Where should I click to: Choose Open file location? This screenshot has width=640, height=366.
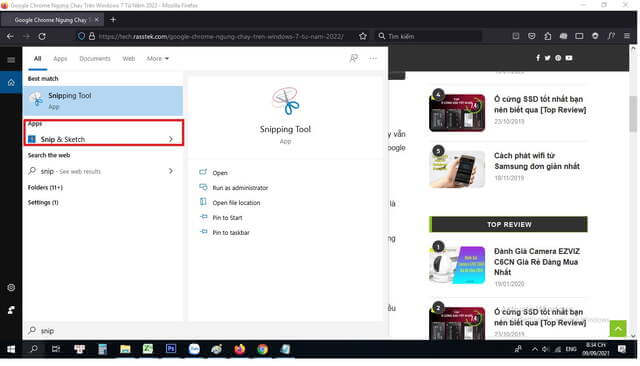[236, 202]
